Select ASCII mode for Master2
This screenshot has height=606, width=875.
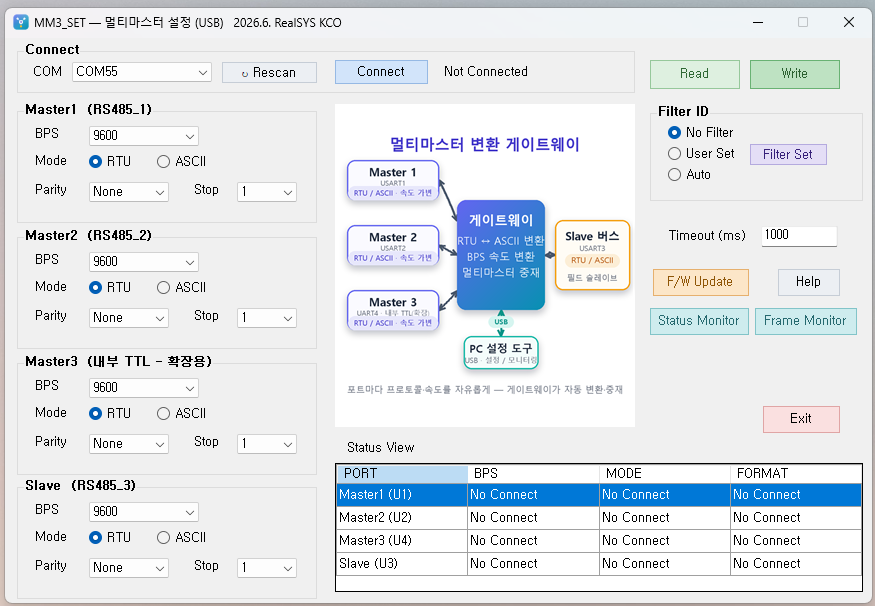[x=181, y=288]
